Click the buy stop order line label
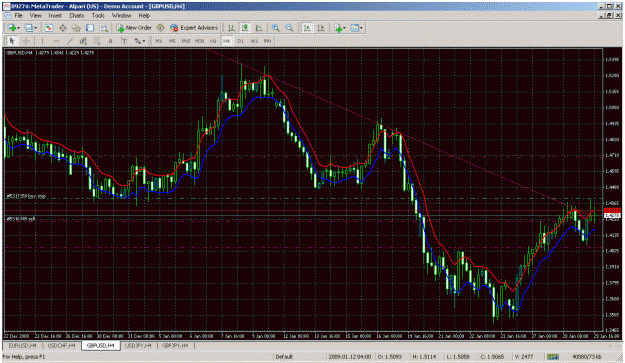 coord(26,196)
